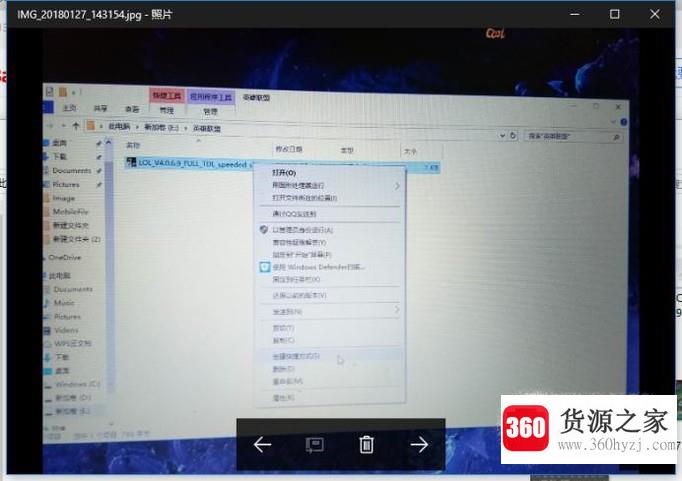Screen dimensions: 682x481
Task: Click Music in photographed sidebar
Action: (x=64, y=303)
